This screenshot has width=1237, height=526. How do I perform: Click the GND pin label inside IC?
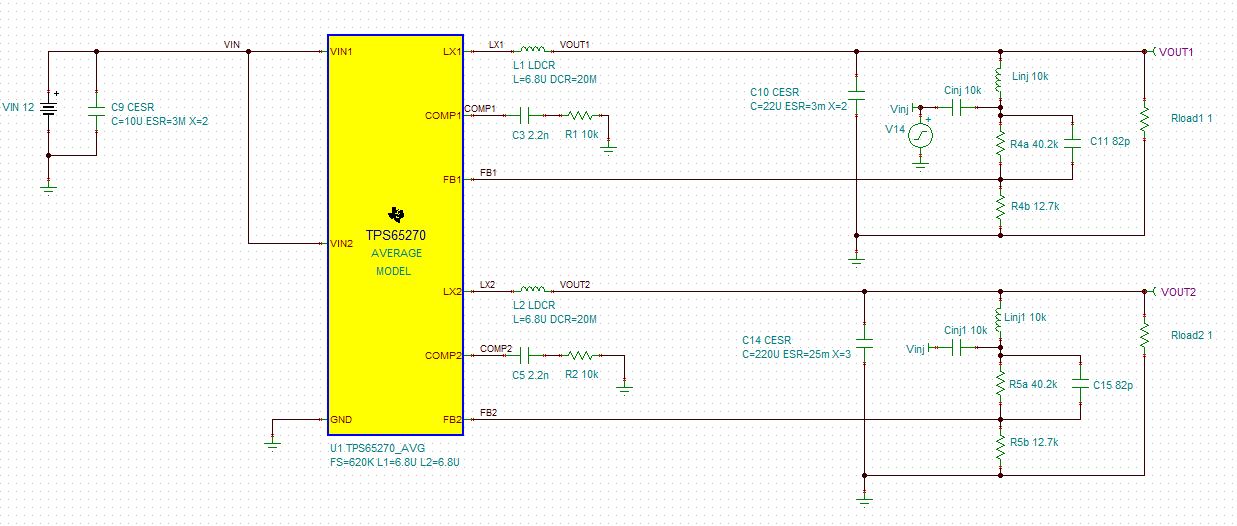(x=341, y=419)
